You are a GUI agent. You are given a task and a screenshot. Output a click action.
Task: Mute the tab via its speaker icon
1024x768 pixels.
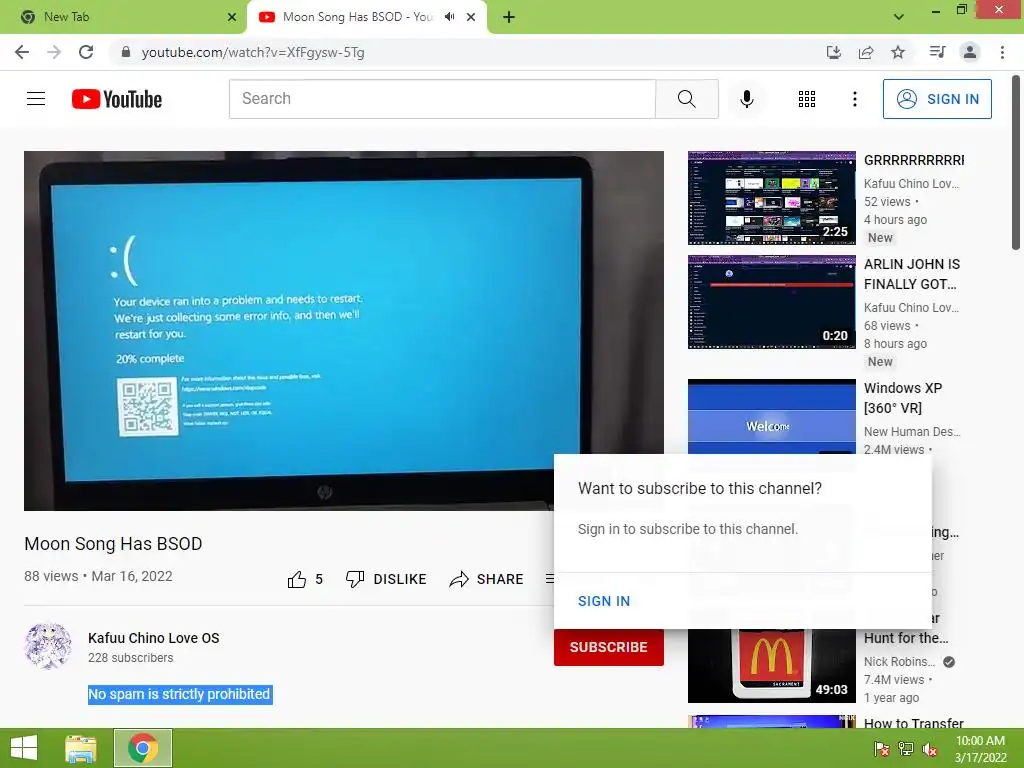(449, 17)
